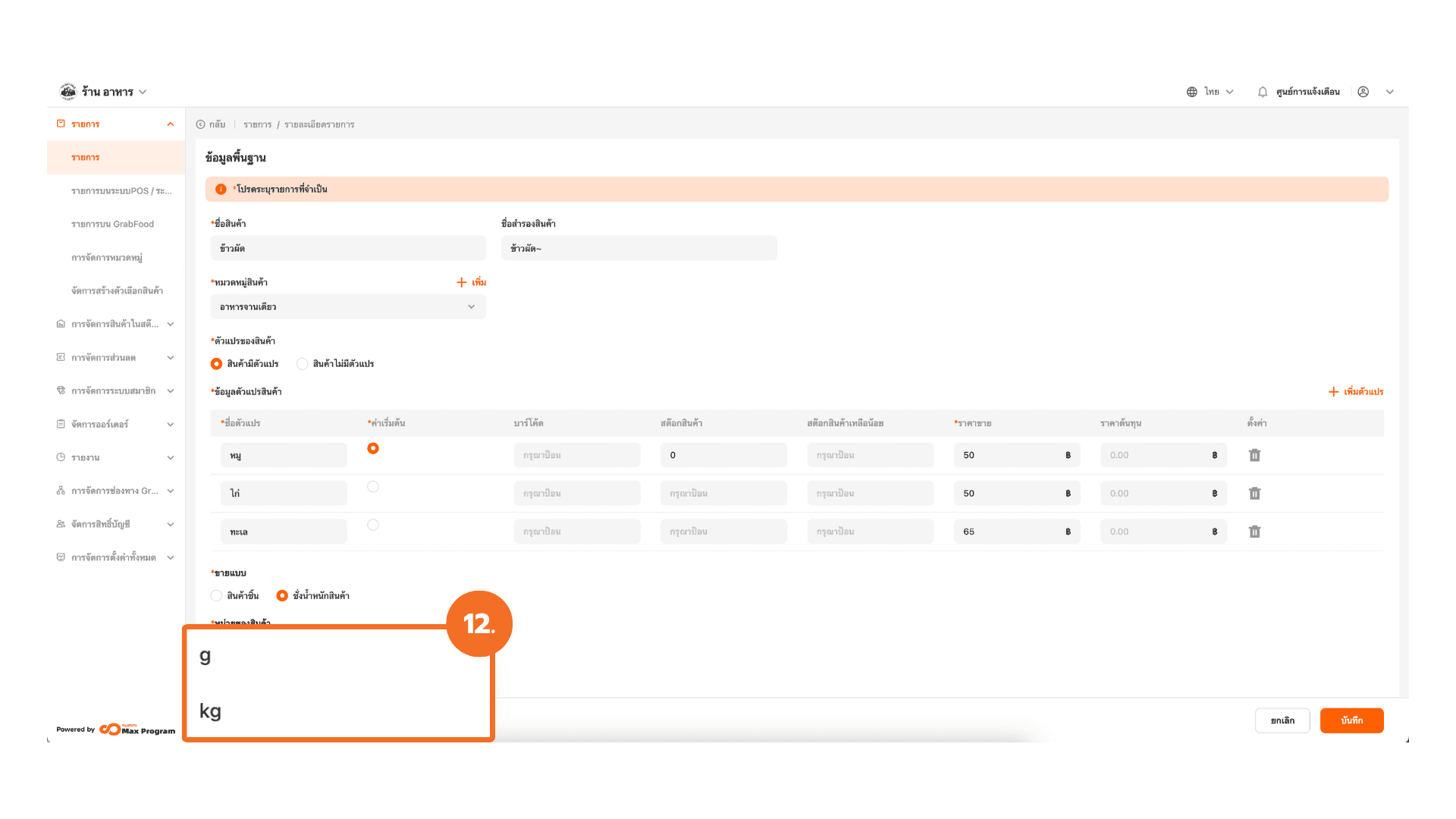Set ไก่ as the default variant radio
This screenshot has height=819, width=1456.
[373, 487]
